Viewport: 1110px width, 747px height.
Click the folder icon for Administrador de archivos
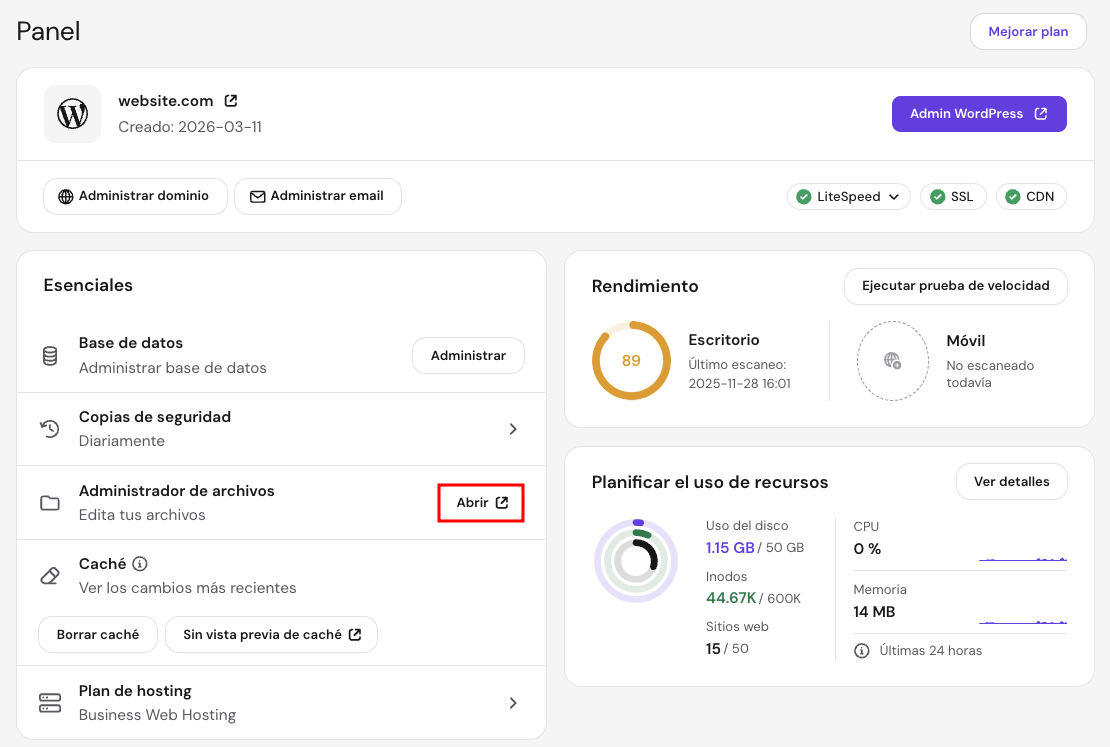(50, 503)
